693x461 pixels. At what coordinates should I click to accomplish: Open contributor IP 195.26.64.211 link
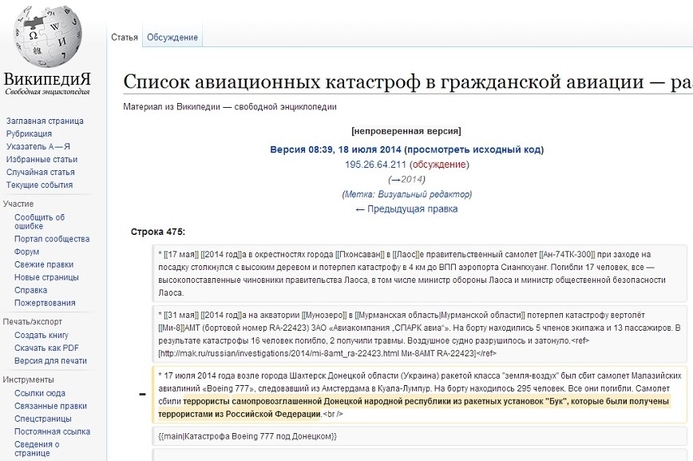point(375,165)
